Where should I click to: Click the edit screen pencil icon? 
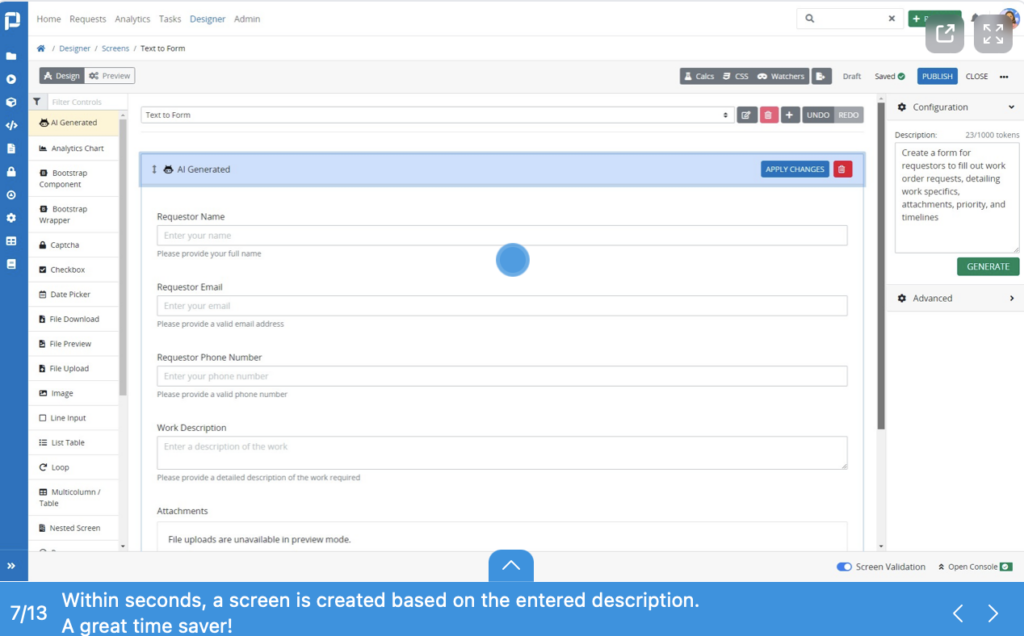744,114
